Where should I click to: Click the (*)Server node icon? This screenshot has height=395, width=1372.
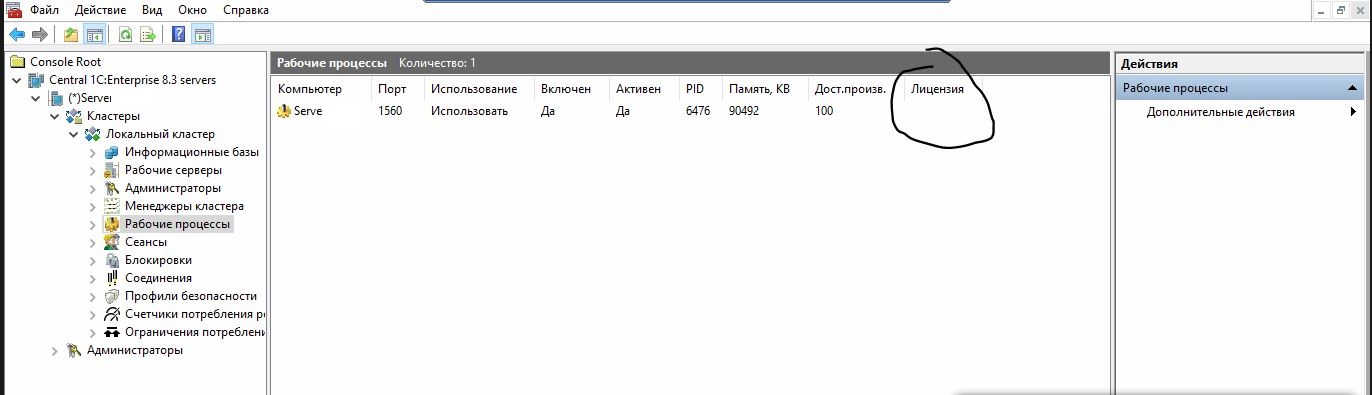pyautogui.click(x=56, y=98)
